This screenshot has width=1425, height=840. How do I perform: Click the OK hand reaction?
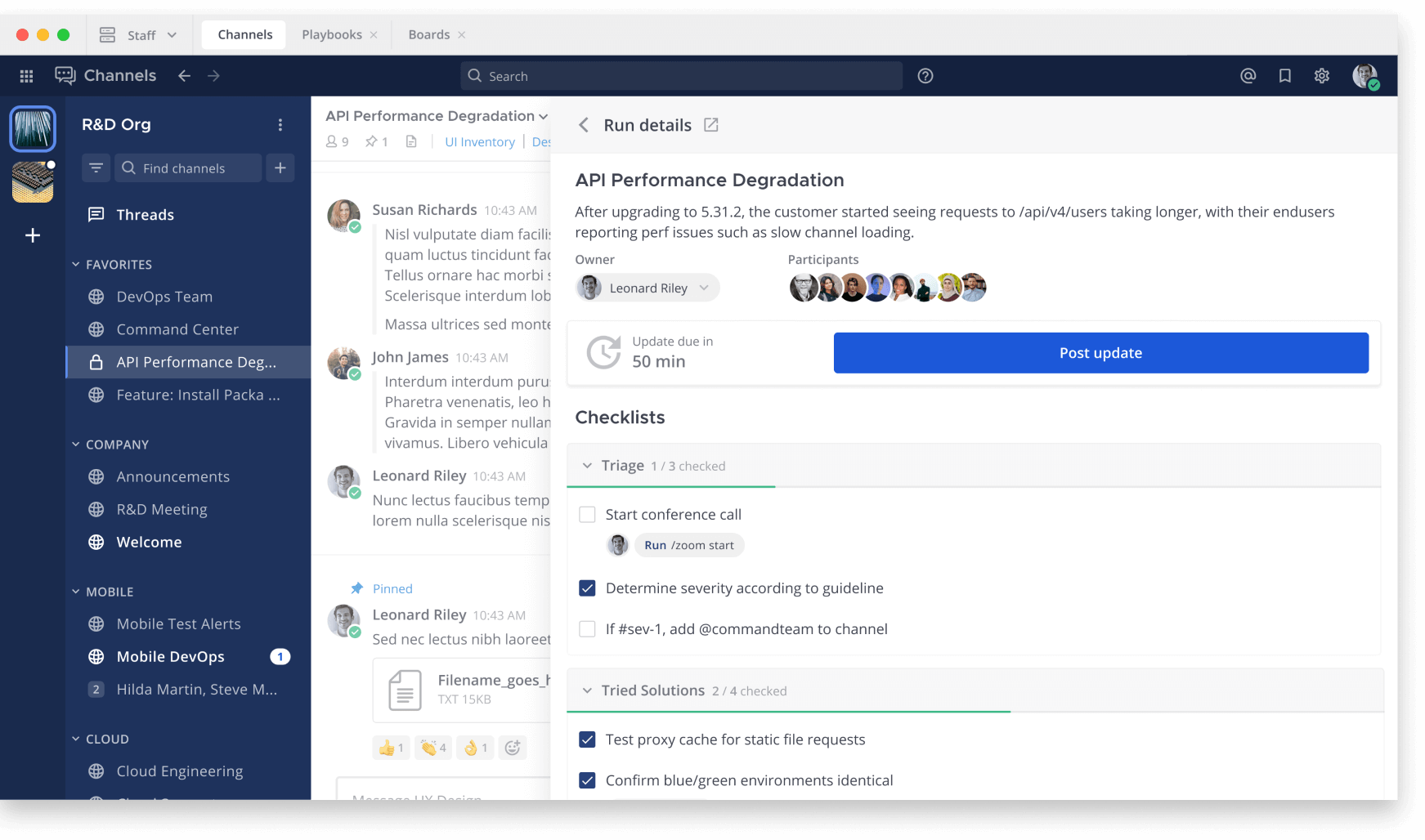[x=475, y=748]
